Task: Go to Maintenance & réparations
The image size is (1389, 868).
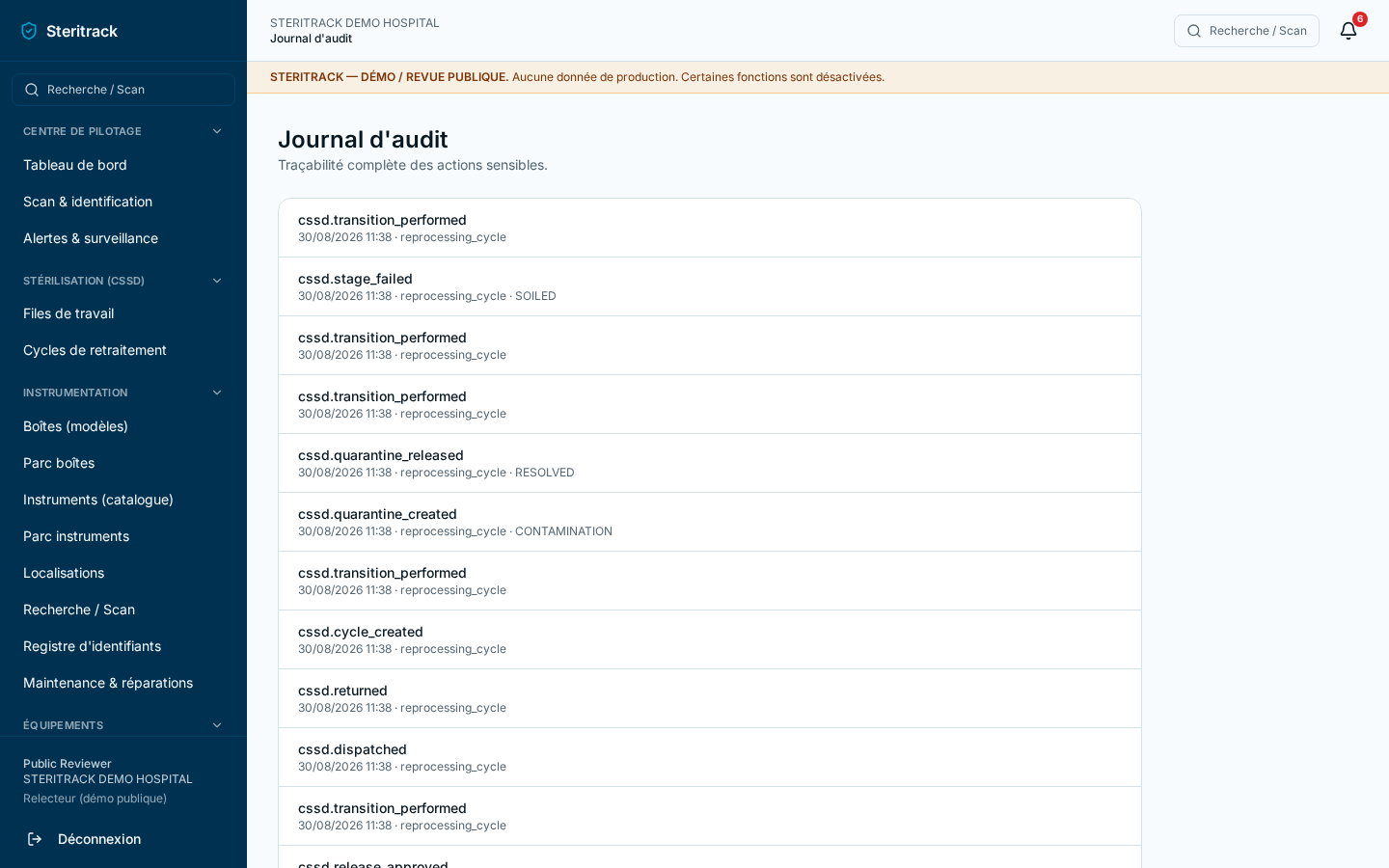Action: pyautogui.click(x=123, y=683)
